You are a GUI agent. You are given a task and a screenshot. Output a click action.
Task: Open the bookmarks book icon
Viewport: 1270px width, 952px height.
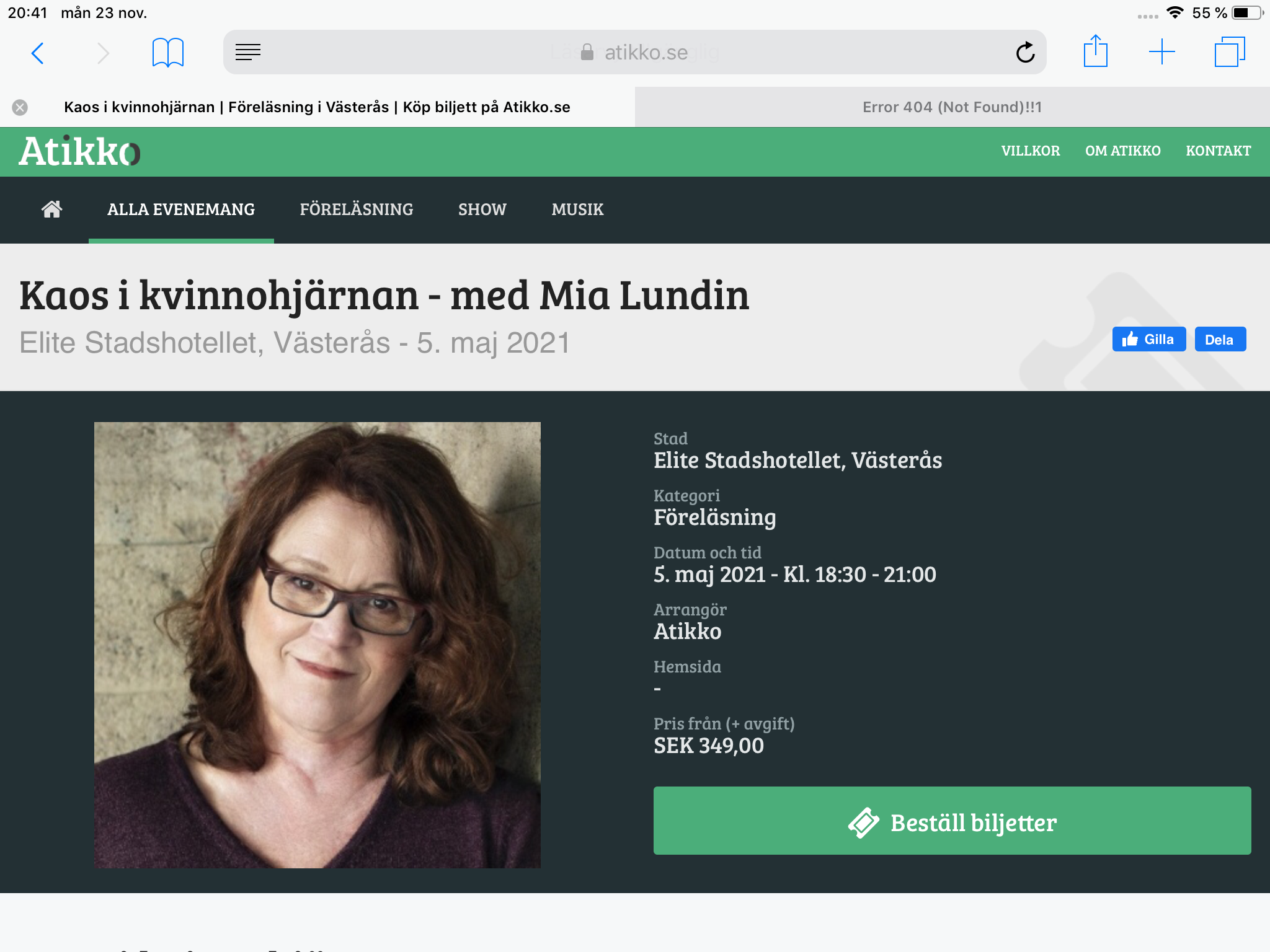[167, 53]
